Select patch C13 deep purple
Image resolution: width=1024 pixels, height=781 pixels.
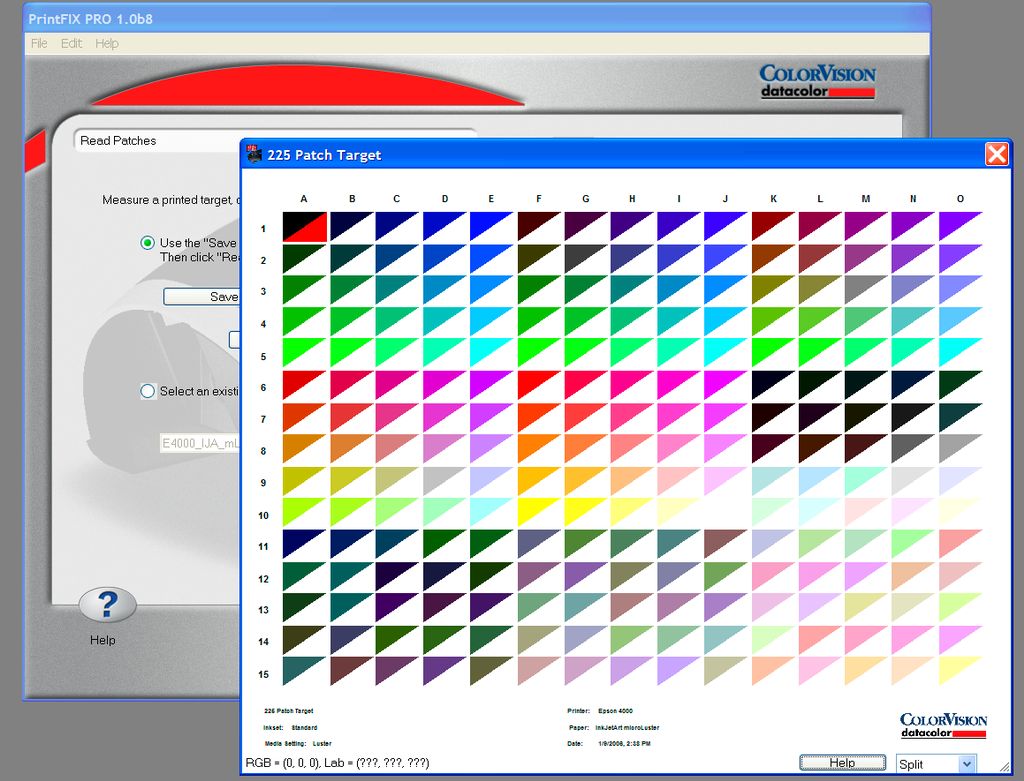(x=397, y=607)
